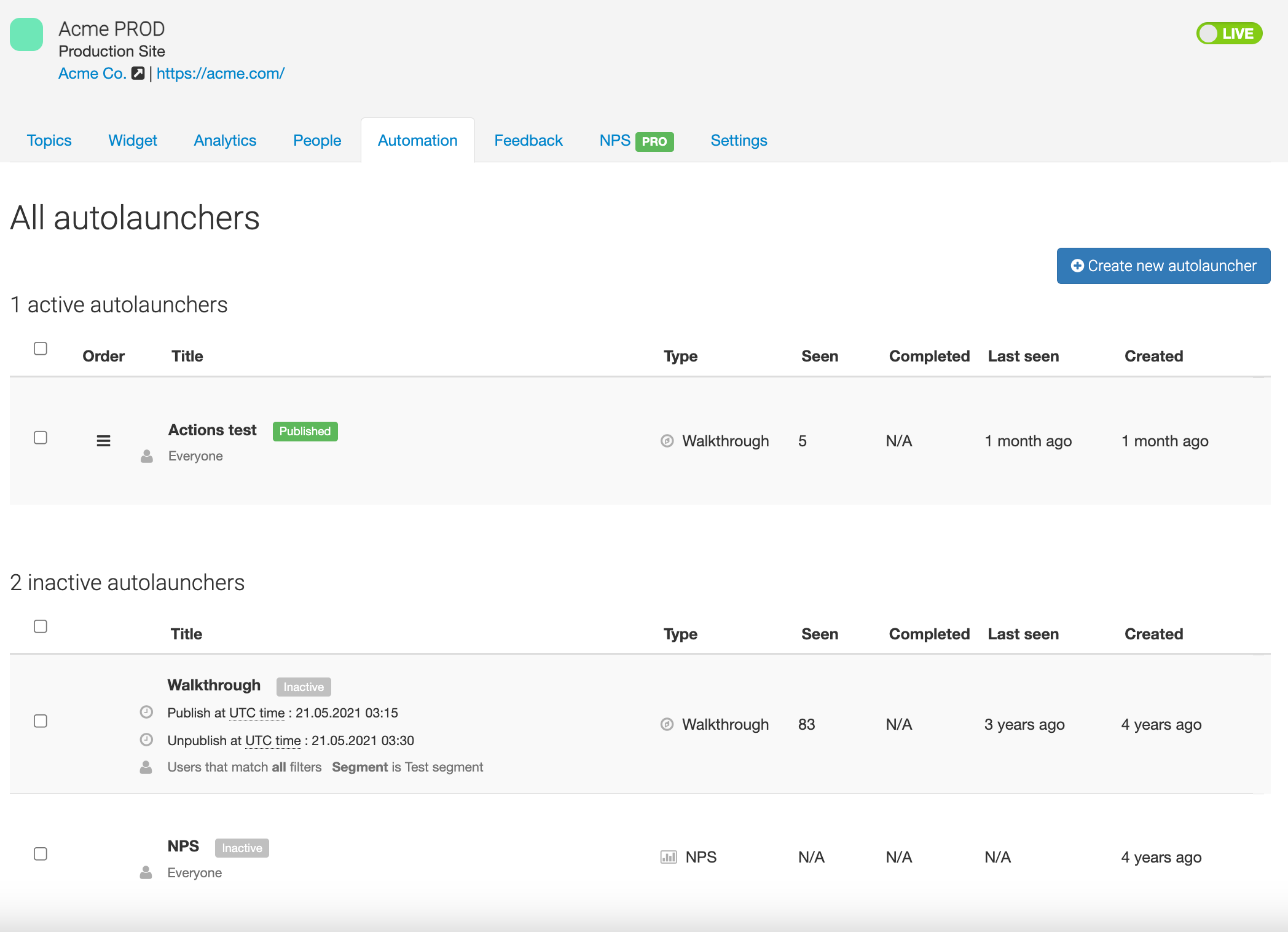1288x932 pixels.
Task: Open the https://acme.com/ link
Action: point(220,73)
